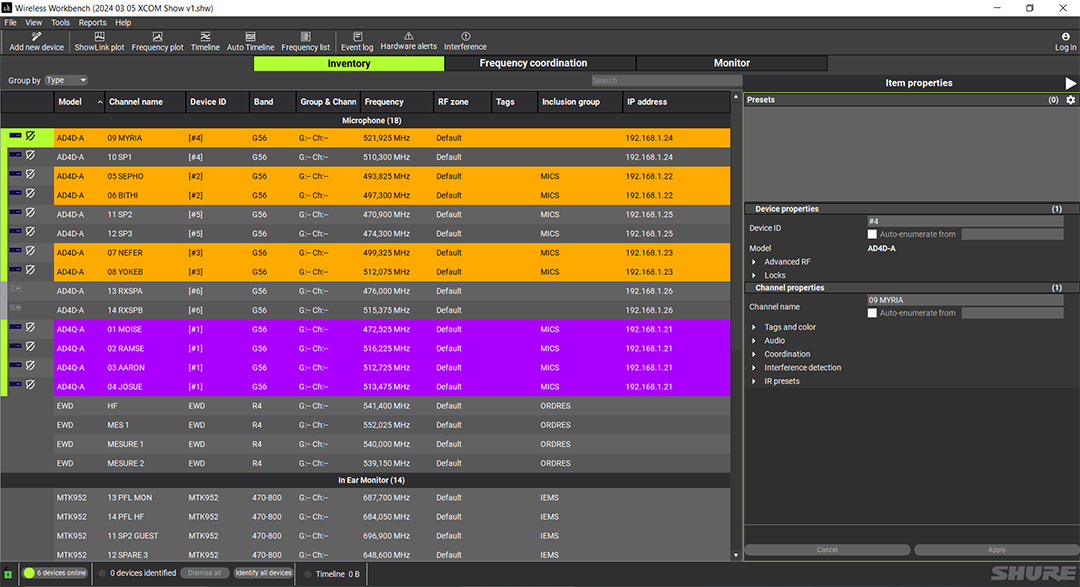Click Identify all devices button

pos(264,573)
